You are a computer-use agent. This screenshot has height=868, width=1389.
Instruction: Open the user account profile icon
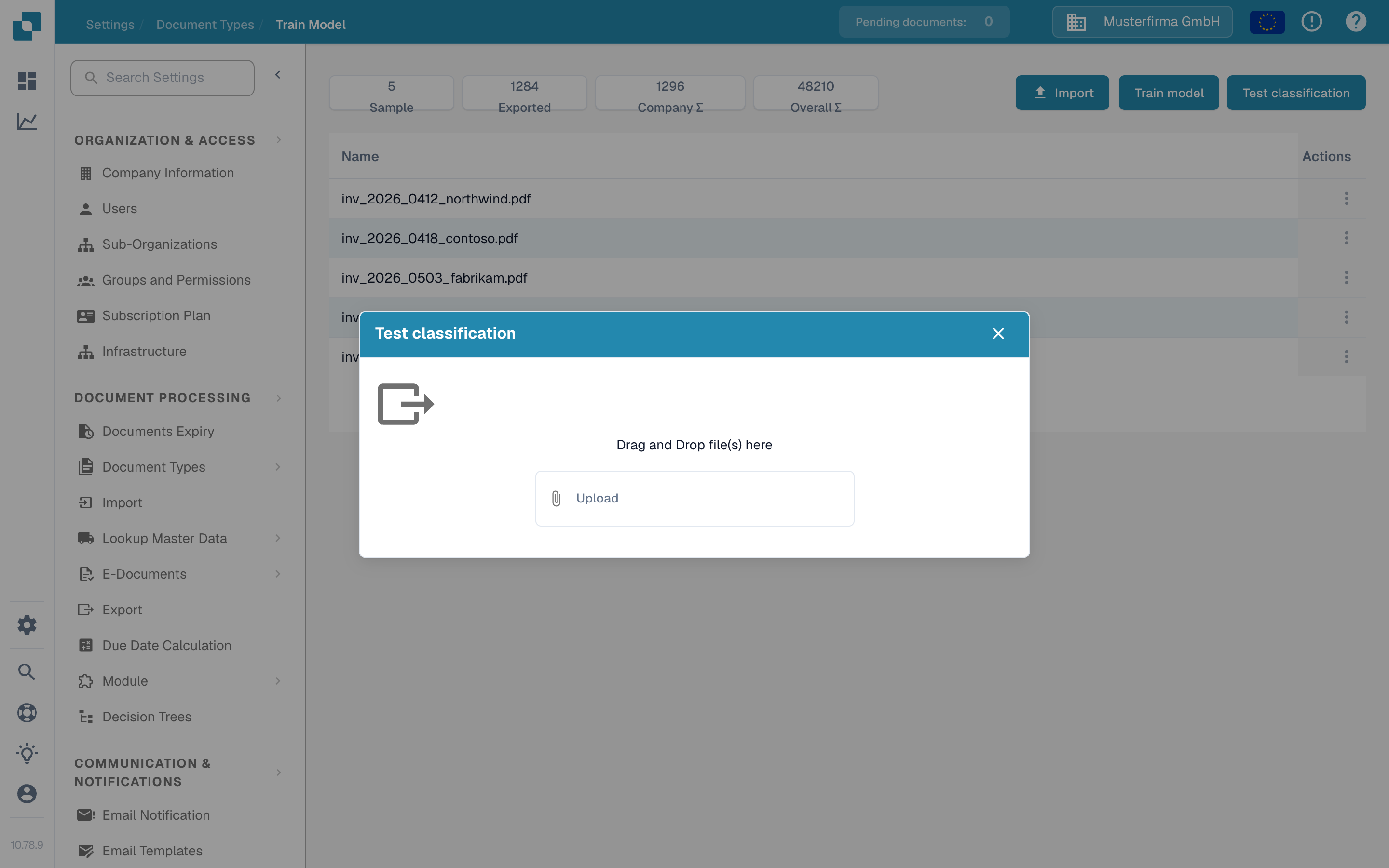[x=27, y=793]
